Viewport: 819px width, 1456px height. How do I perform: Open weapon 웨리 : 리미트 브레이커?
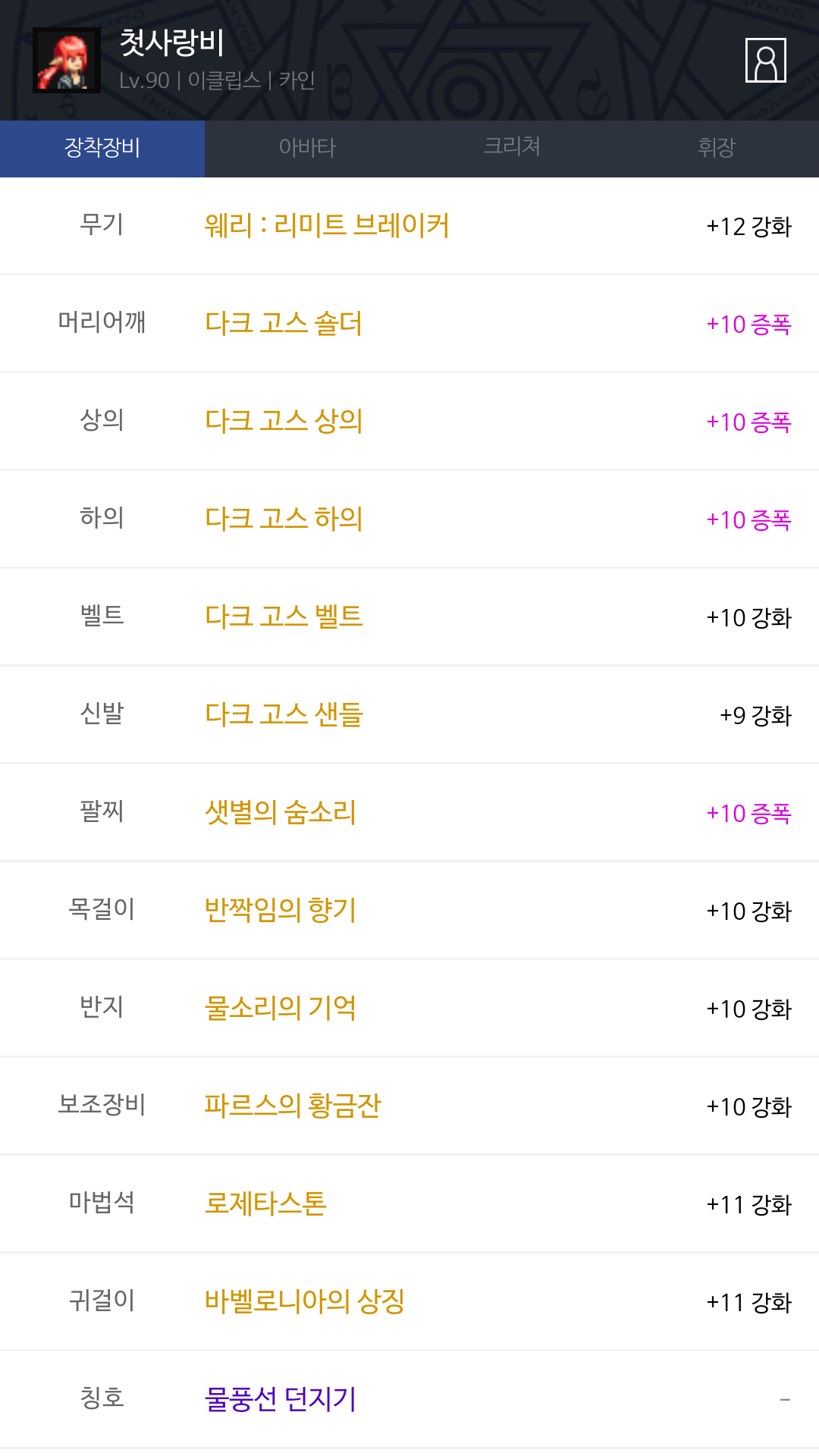point(327,226)
